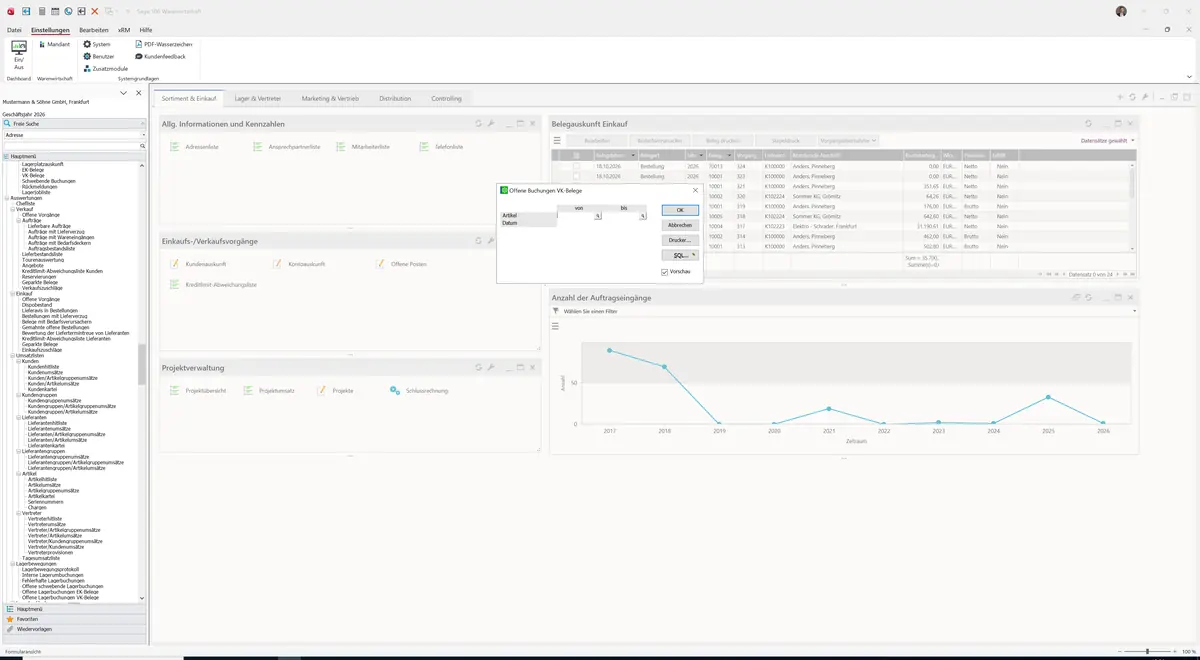Select the Drucker... button
The image size is (1200, 660).
click(x=680, y=240)
